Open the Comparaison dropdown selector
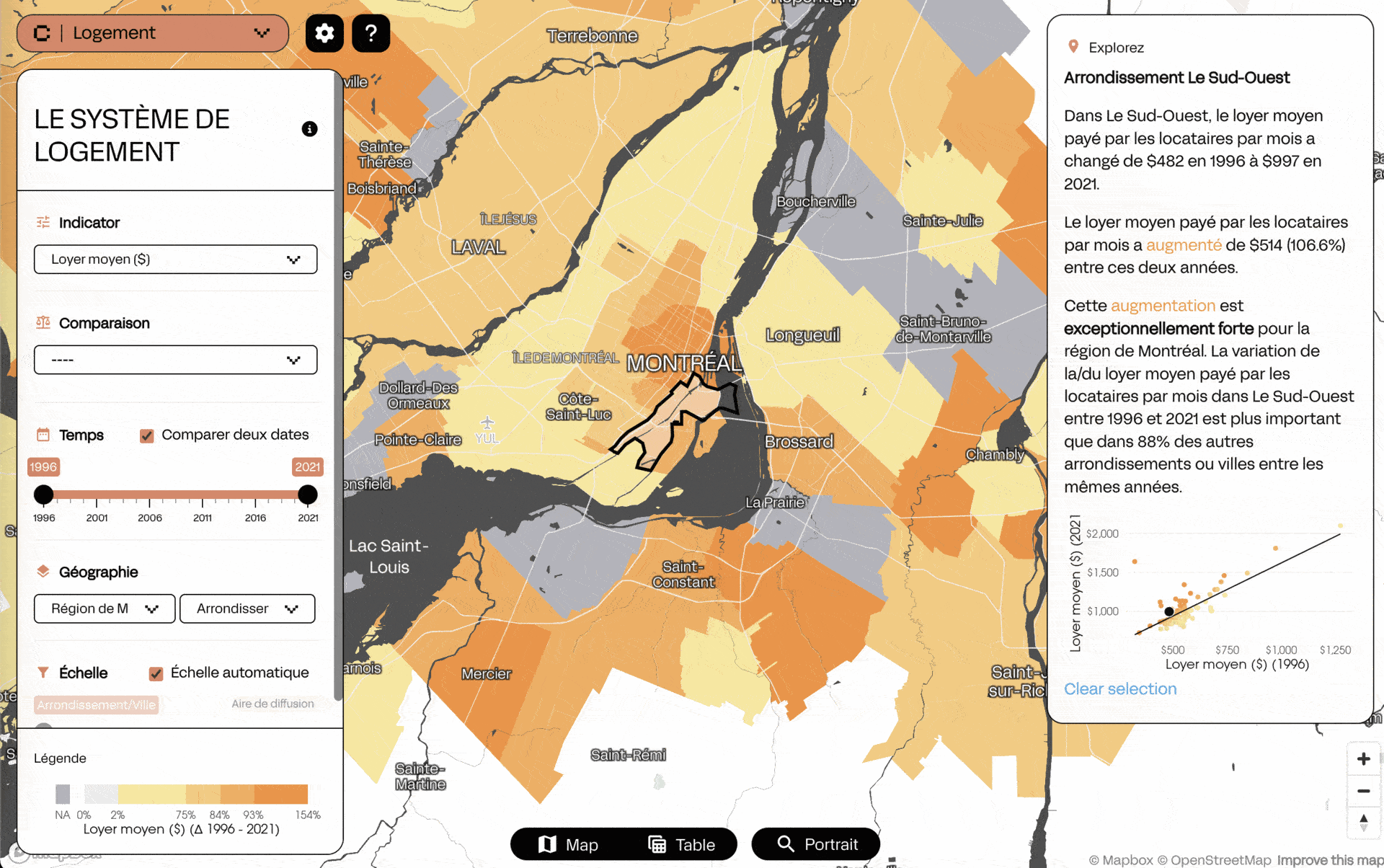The image size is (1384, 868). (175, 359)
